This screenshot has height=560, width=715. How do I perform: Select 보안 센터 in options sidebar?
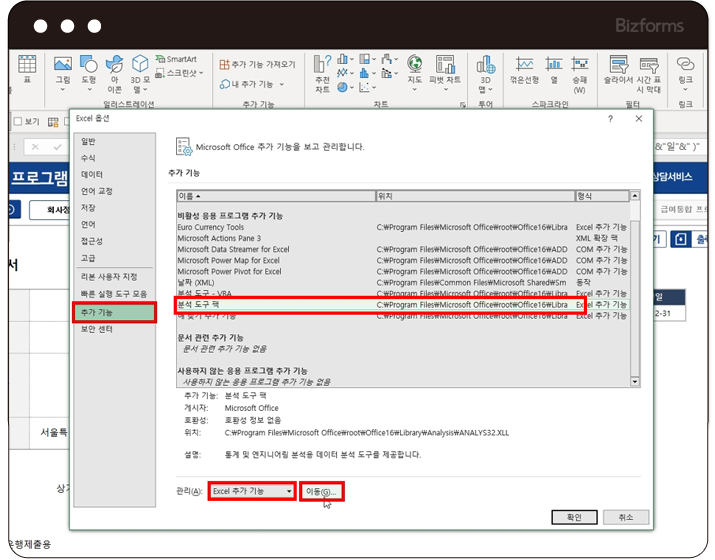tap(114, 329)
